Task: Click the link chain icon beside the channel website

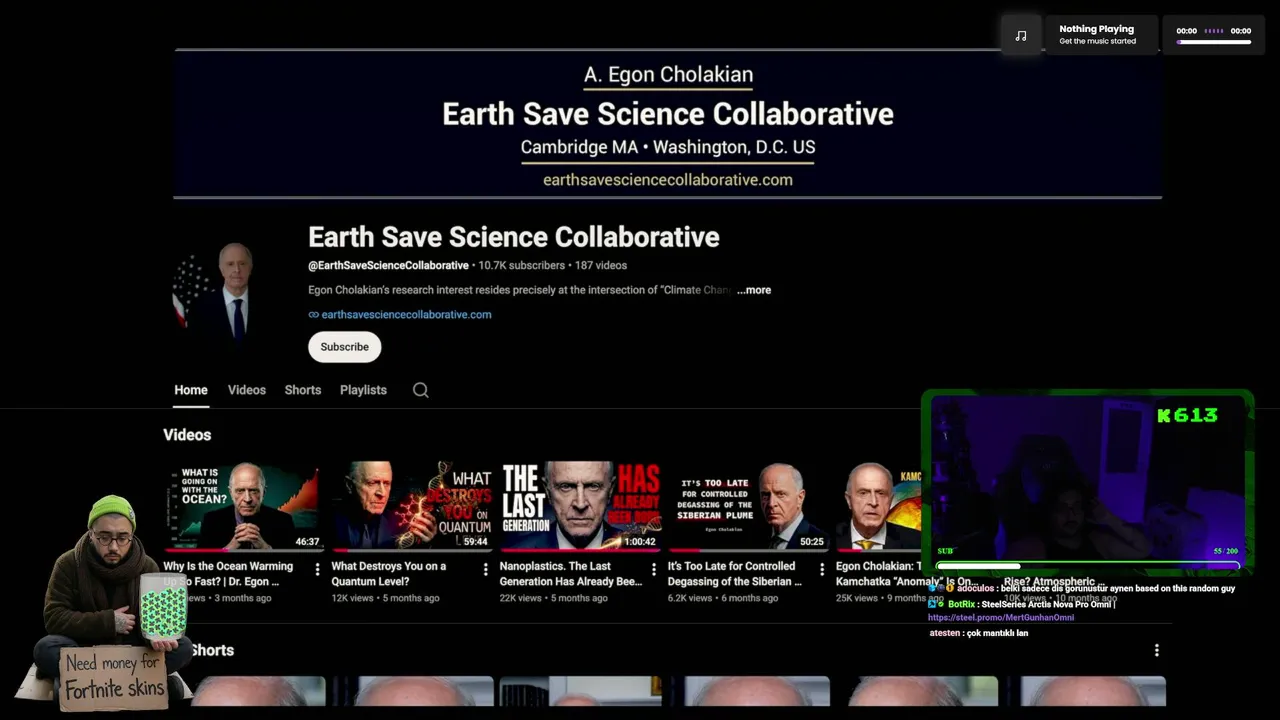Action: [314, 314]
